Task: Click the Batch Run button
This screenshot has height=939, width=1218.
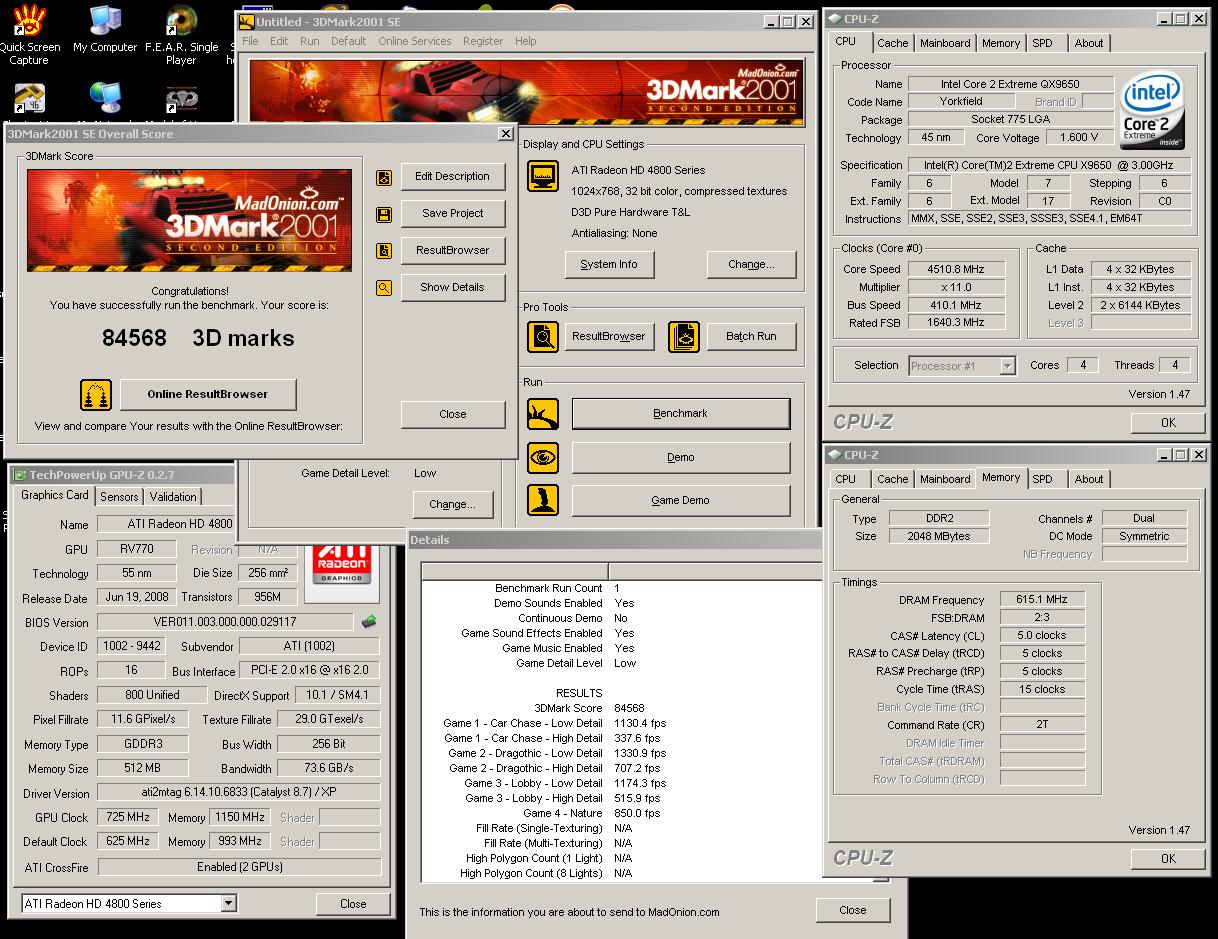Action: (x=751, y=337)
